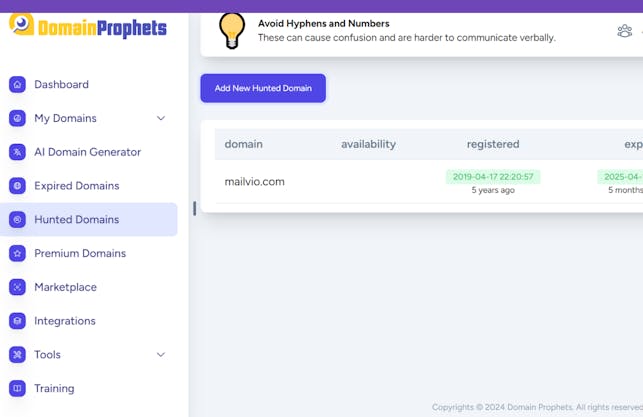Open the Hunted Domains menu item
Viewport: 643px width, 417px height.
tap(76, 220)
